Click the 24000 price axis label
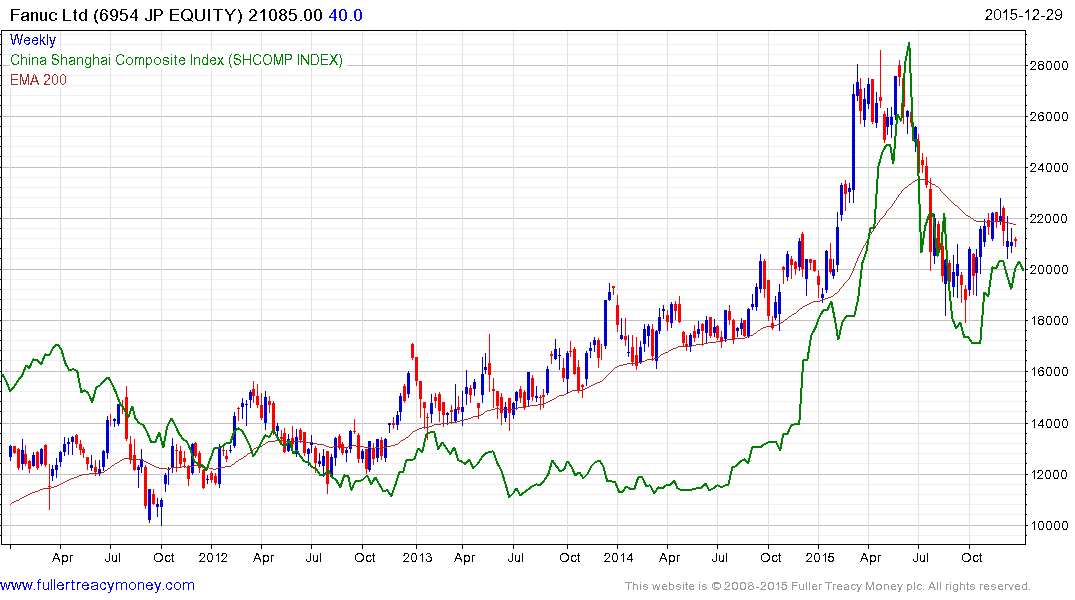1075x600 pixels. click(x=1052, y=168)
